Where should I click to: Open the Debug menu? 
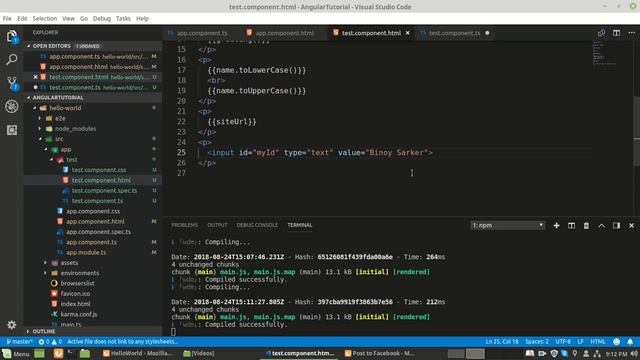tap(102, 18)
